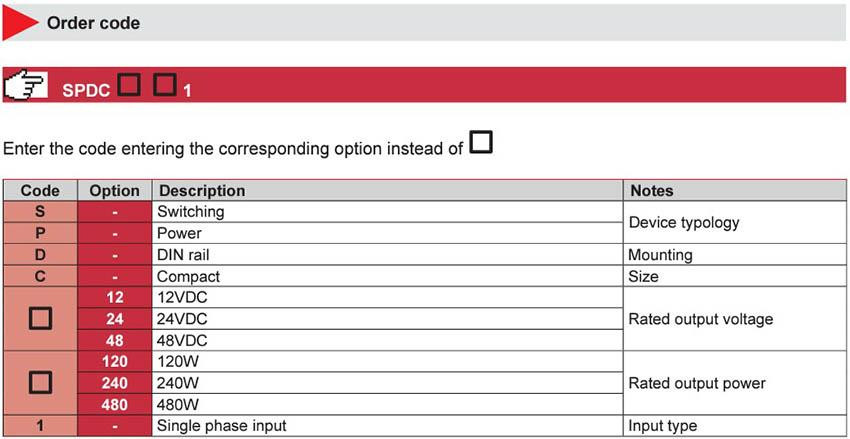This screenshot has height=439, width=850.
Task: Pick the 240 option for 240W power
Action: (x=115, y=383)
